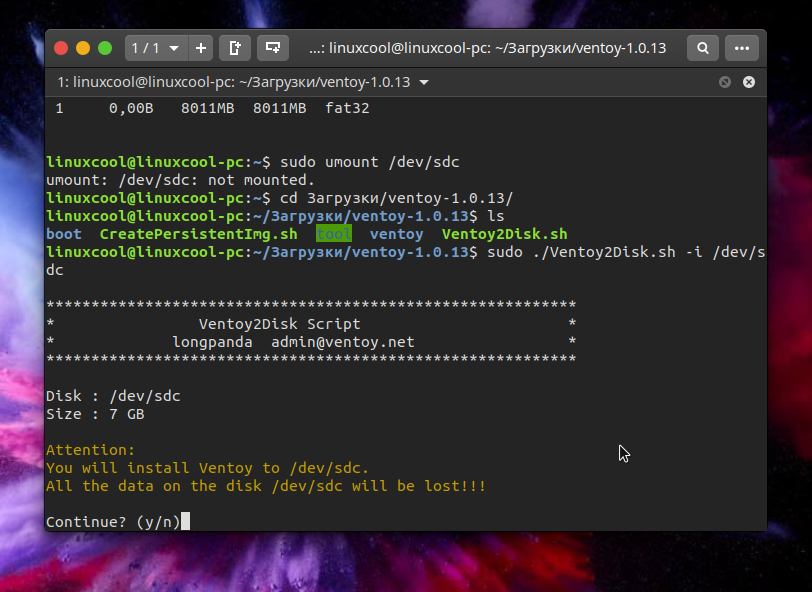Viewport: 812px width, 592px height.
Task: Minimize using the yellow window button
Action: pos(83,48)
